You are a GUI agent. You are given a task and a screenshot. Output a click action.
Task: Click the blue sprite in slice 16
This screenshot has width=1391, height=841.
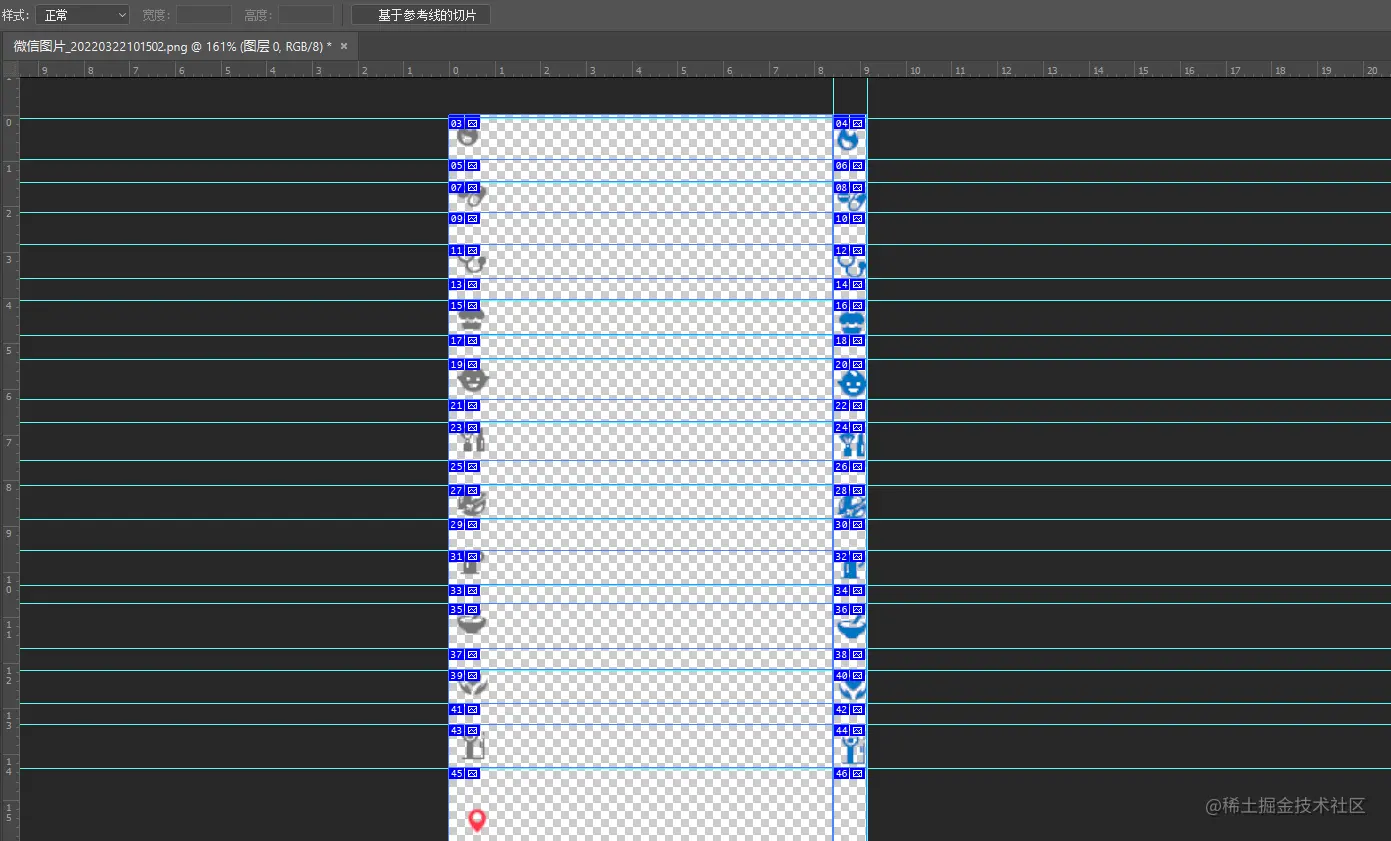pos(852,322)
